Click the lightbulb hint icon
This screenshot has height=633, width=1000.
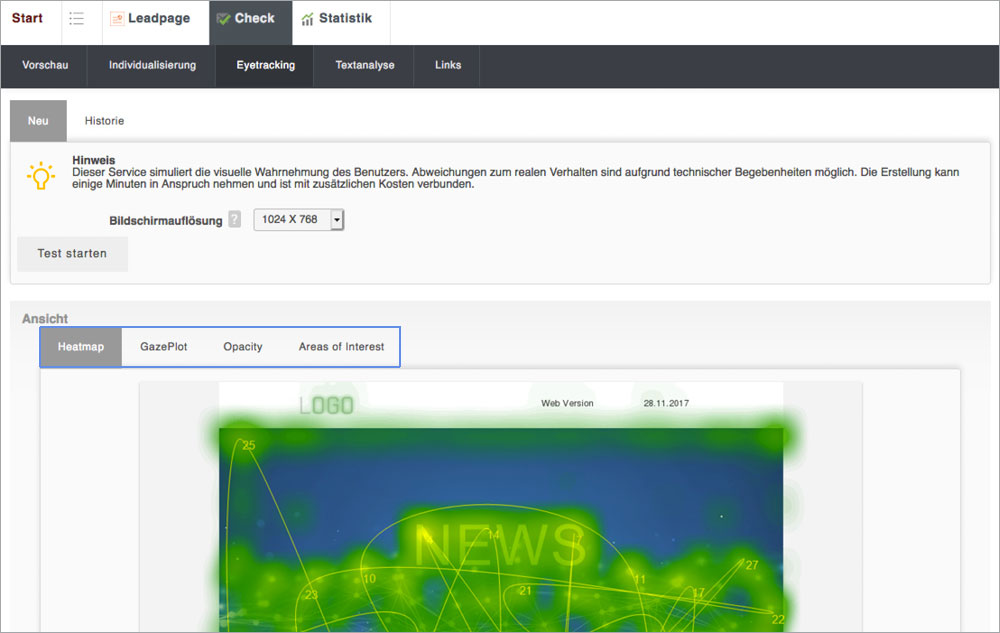[40, 175]
